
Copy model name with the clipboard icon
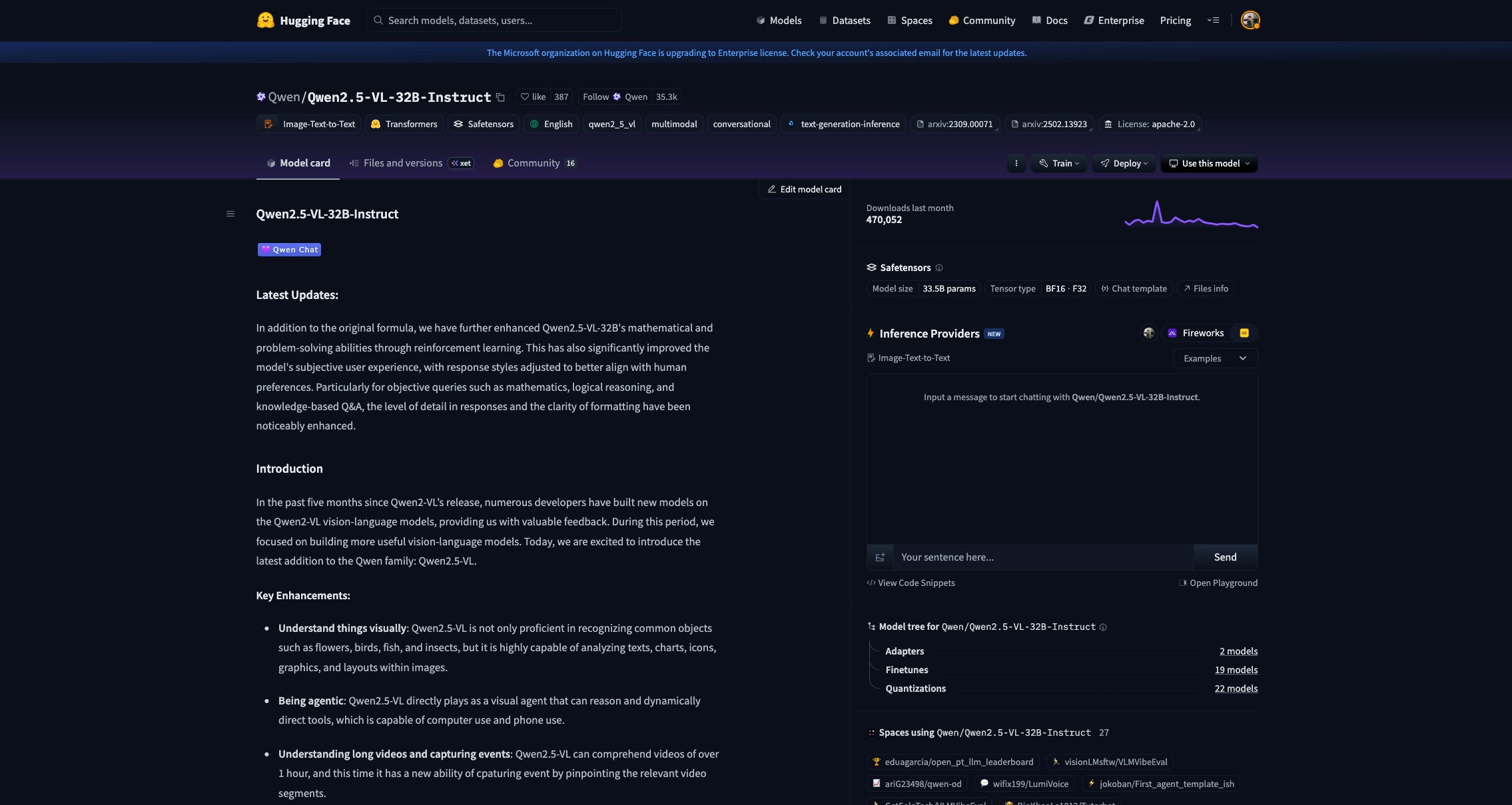(x=500, y=97)
